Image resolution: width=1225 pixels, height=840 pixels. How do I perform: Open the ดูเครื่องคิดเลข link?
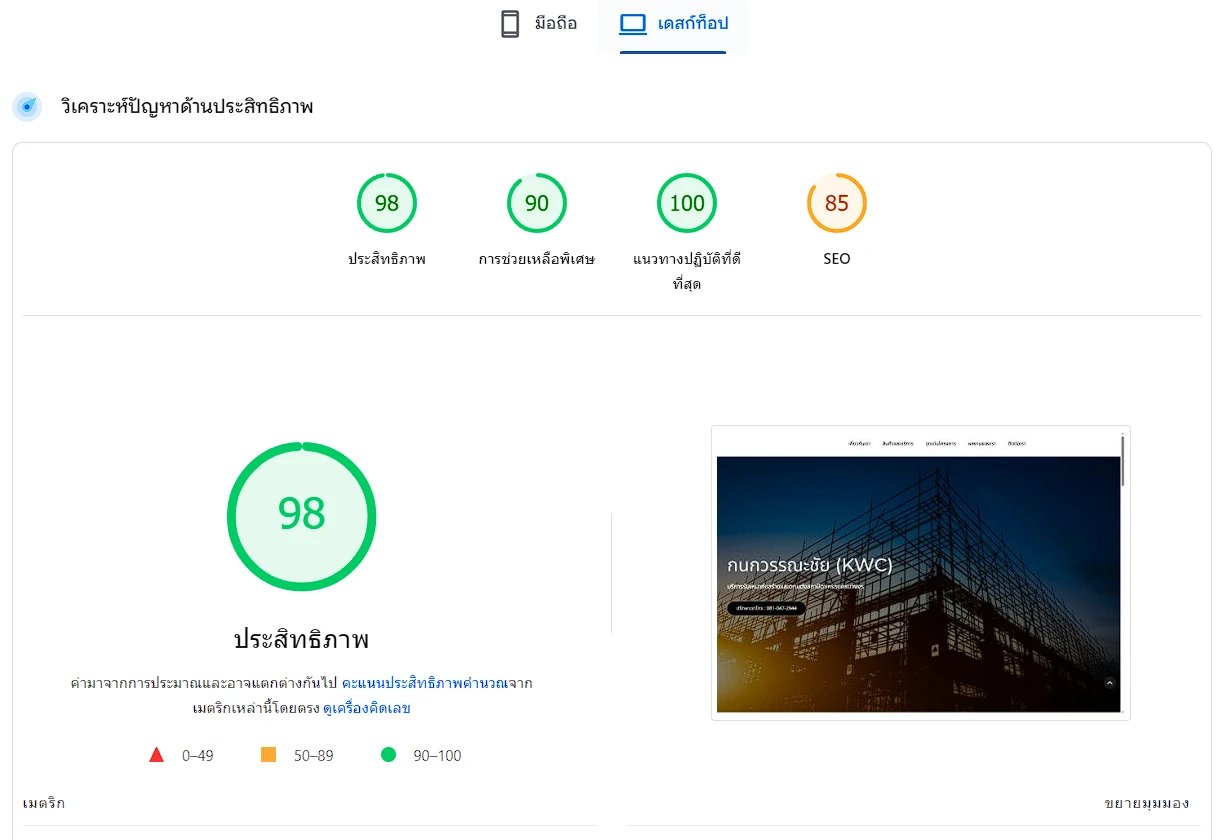pyautogui.click(x=366, y=708)
